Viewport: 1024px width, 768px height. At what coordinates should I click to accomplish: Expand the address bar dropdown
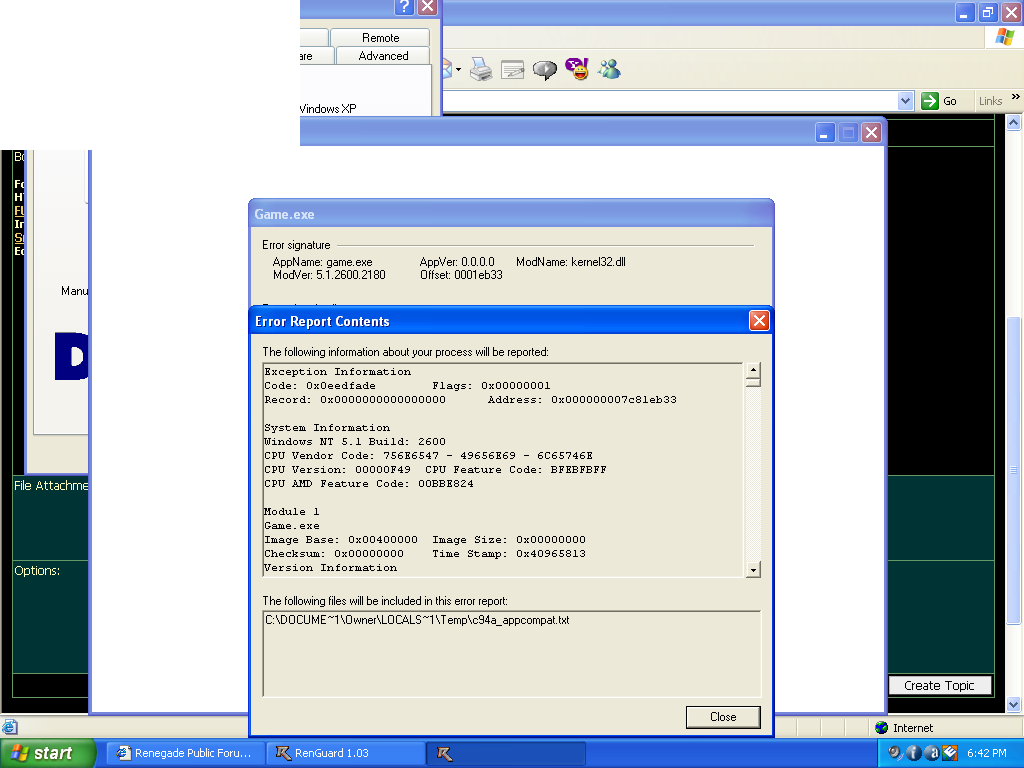click(905, 101)
